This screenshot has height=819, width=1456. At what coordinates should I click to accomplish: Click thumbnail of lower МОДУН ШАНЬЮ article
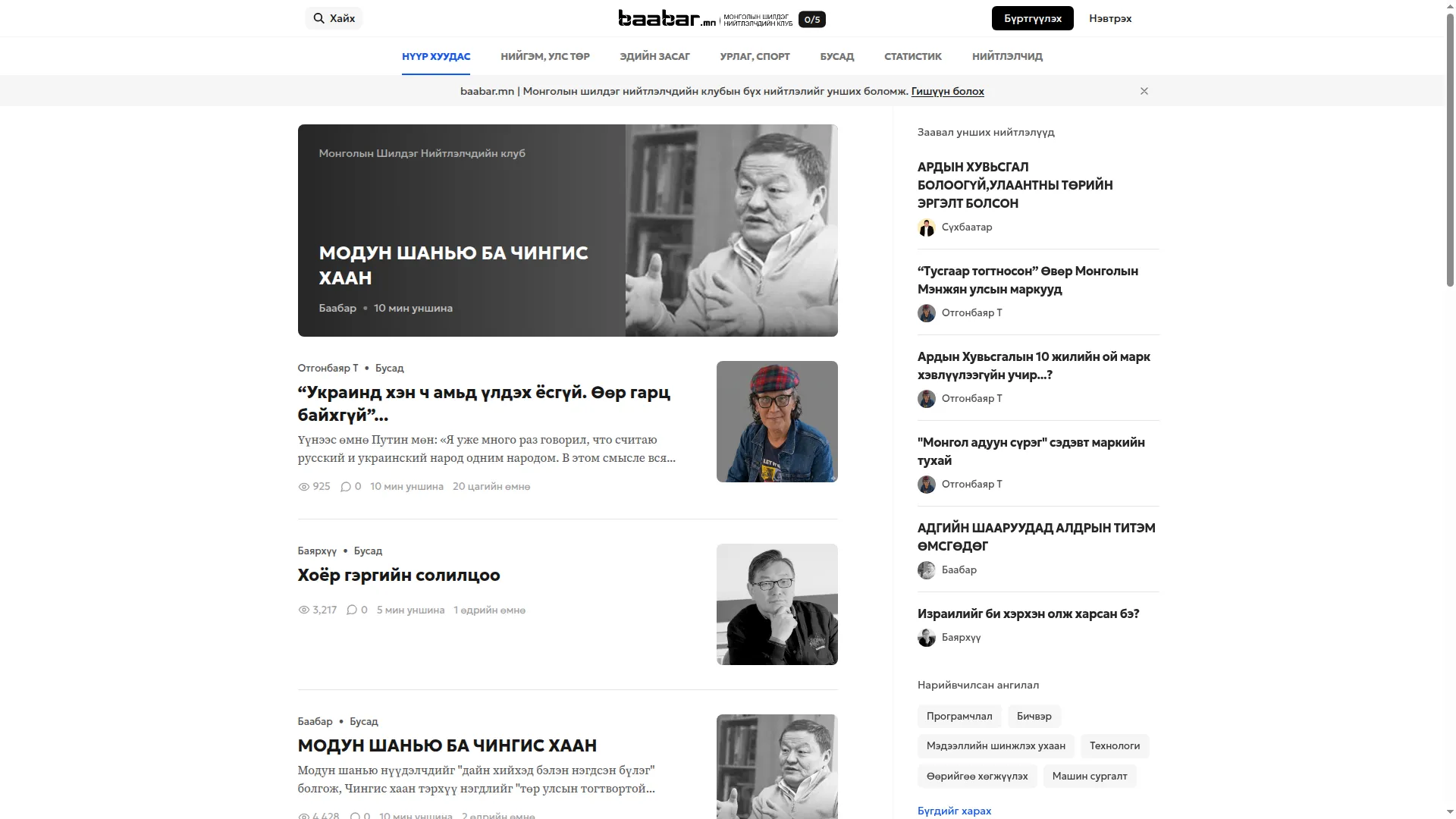(777, 767)
